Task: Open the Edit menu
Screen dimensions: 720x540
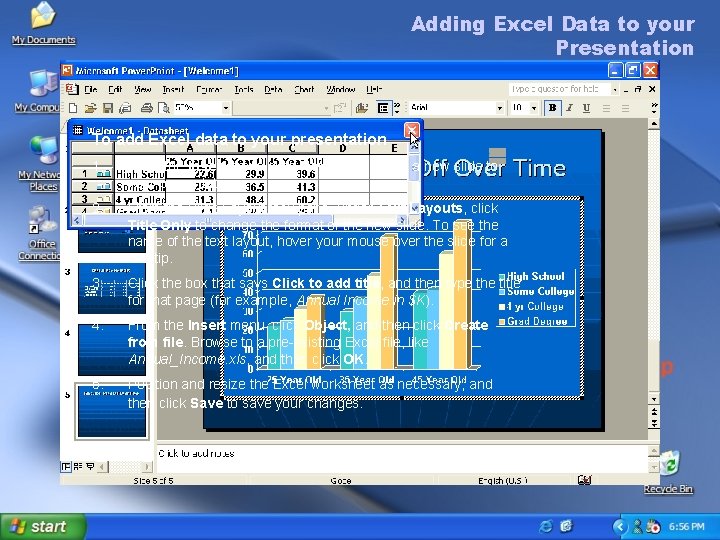Action: pyautogui.click(x=115, y=89)
